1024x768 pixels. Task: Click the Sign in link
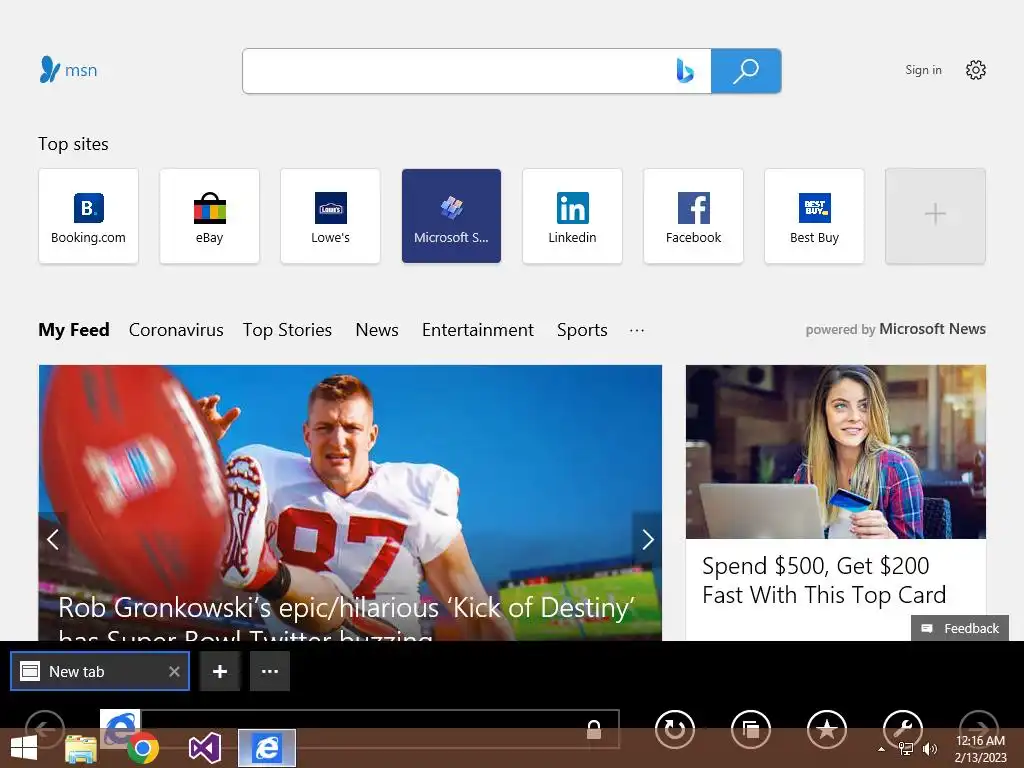coord(923,70)
